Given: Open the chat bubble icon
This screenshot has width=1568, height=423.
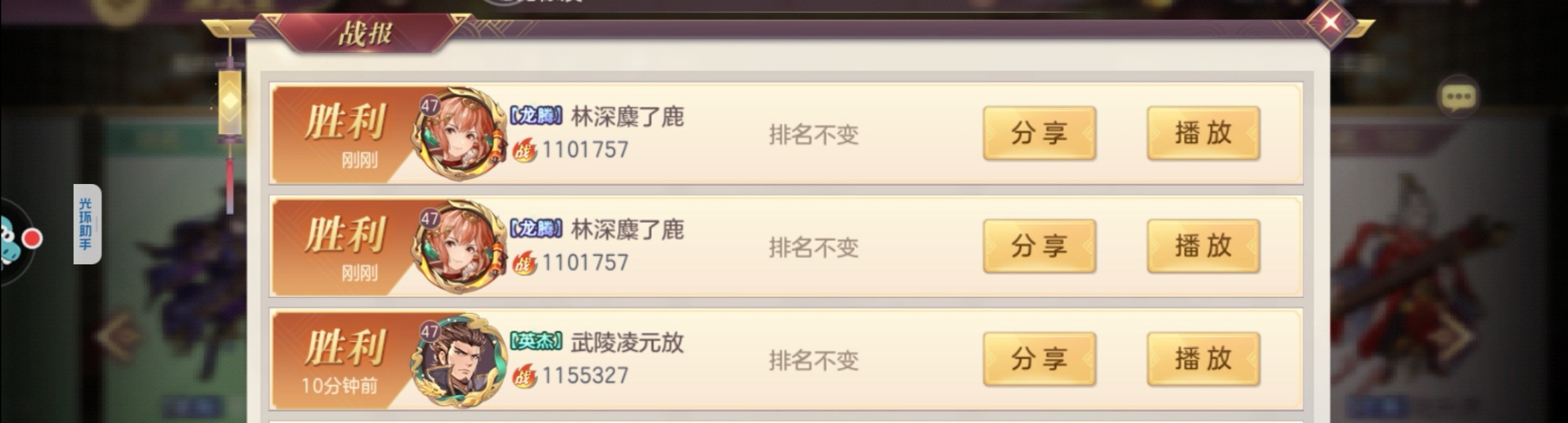Looking at the screenshot, I should tap(1458, 97).
